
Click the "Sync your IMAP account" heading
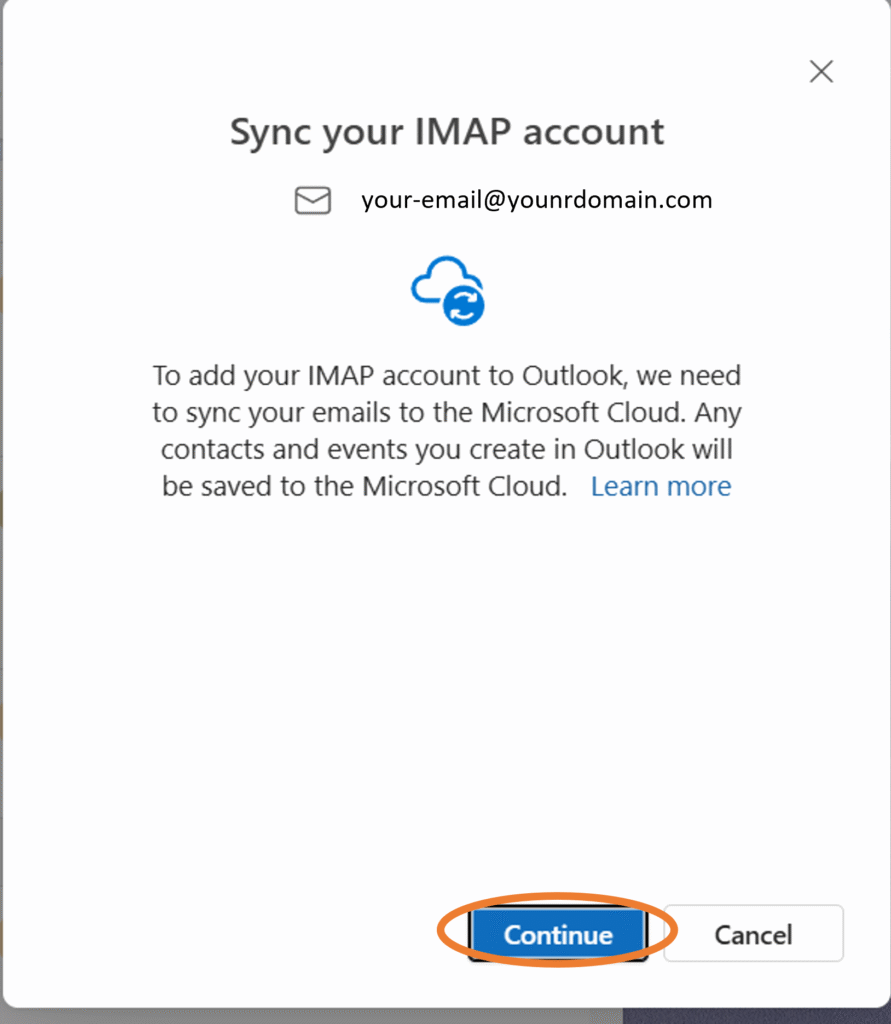pyautogui.click(x=447, y=133)
